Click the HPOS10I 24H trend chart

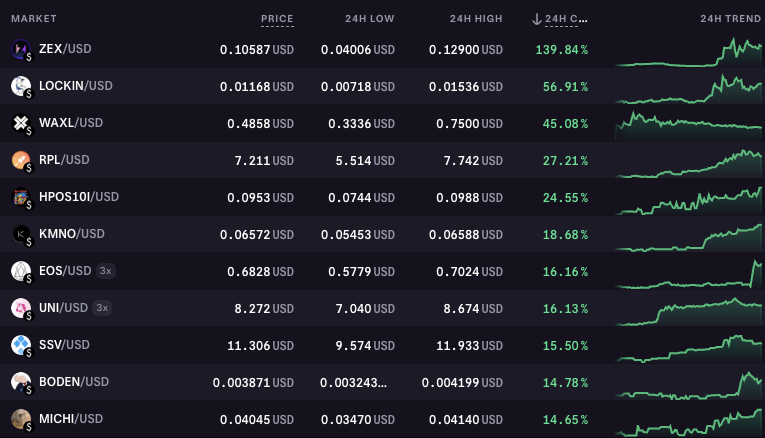click(688, 200)
